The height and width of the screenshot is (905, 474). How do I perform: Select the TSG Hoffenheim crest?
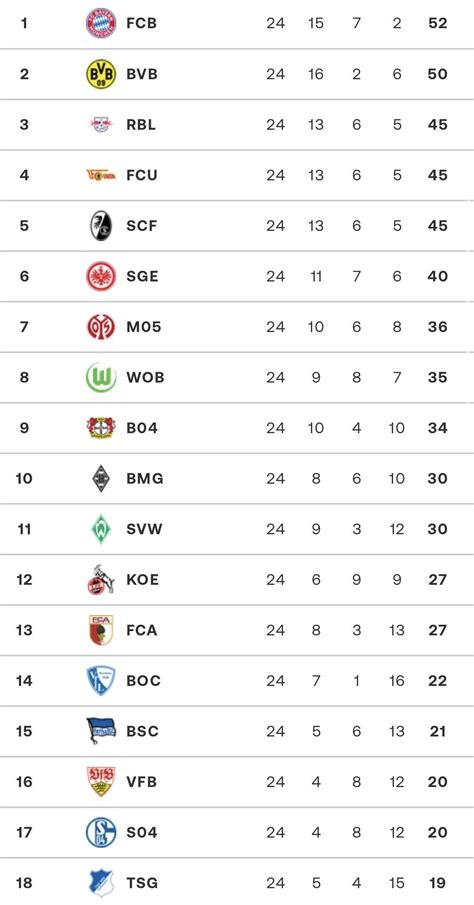coord(101,882)
